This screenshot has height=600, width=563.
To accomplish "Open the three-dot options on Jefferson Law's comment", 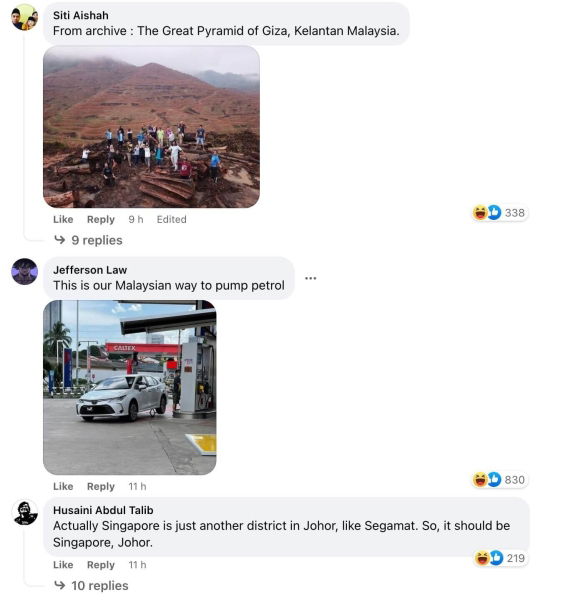I will click(310, 278).
